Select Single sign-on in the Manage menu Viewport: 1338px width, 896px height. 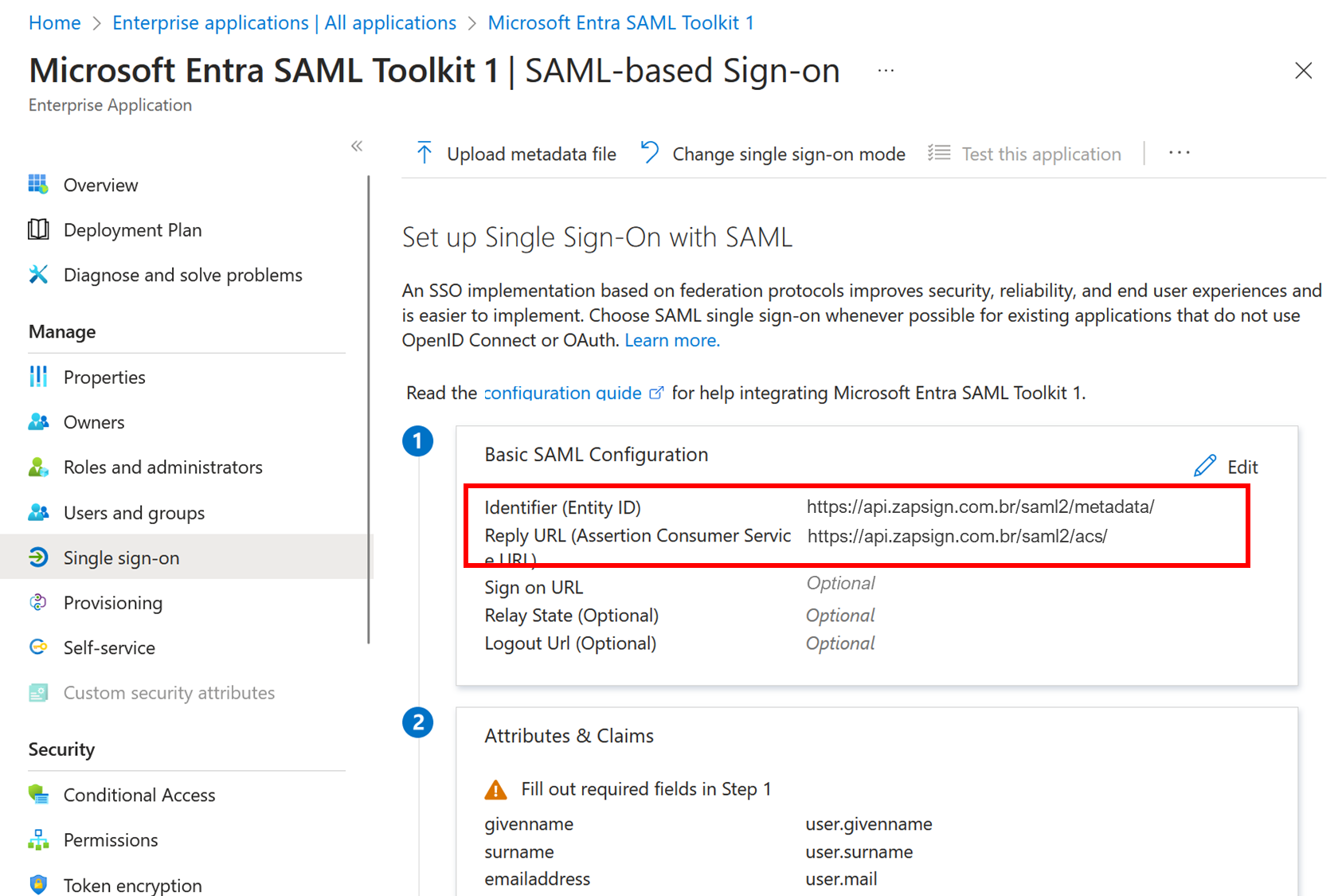click(x=121, y=558)
